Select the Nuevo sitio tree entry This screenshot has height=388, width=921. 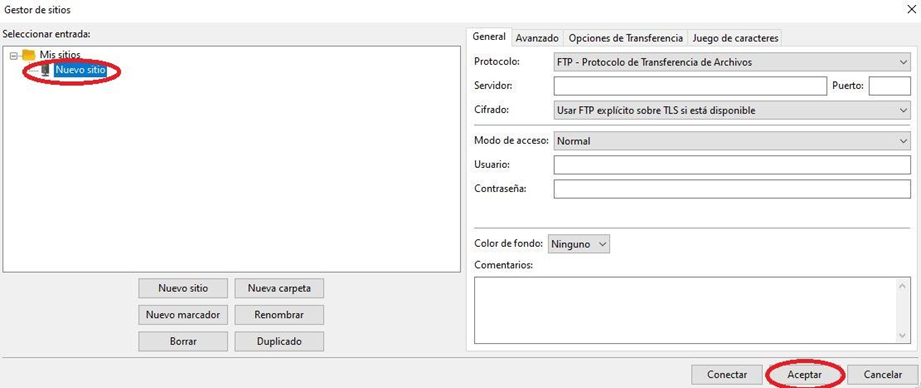80,70
